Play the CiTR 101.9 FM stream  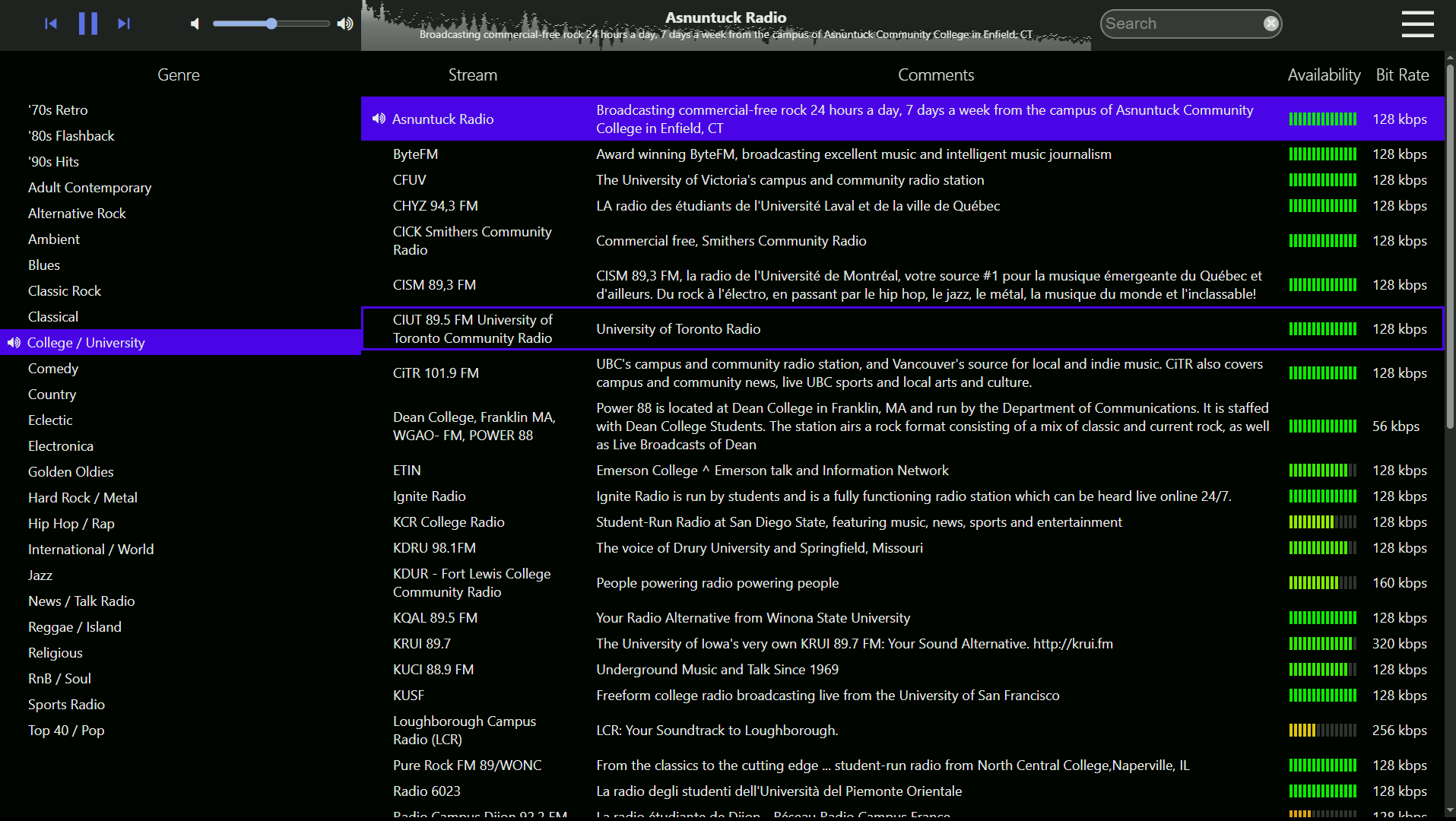pyautogui.click(x=902, y=372)
